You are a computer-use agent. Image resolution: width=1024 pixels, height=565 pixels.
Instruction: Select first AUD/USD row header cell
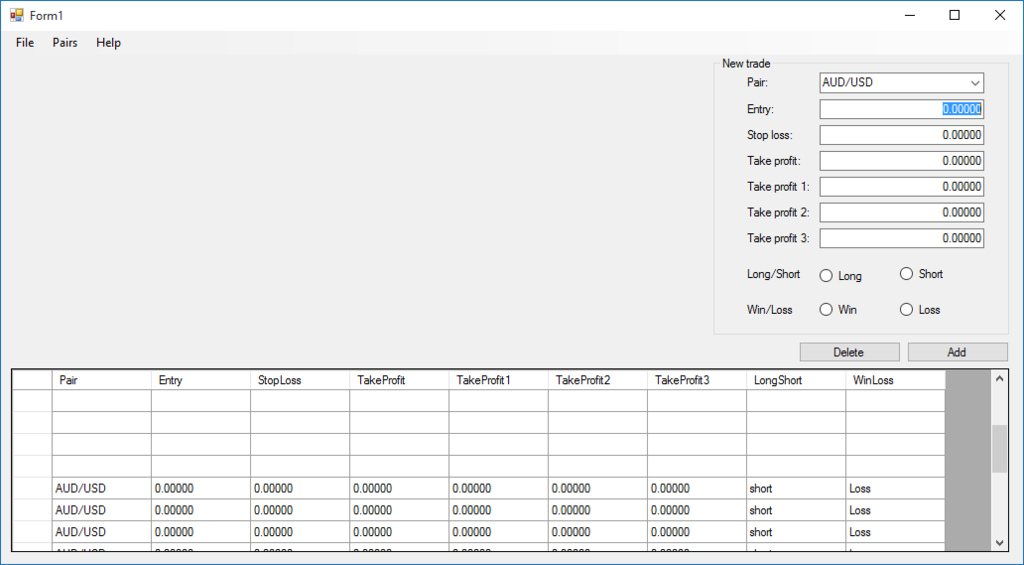[x=32, y=489]
